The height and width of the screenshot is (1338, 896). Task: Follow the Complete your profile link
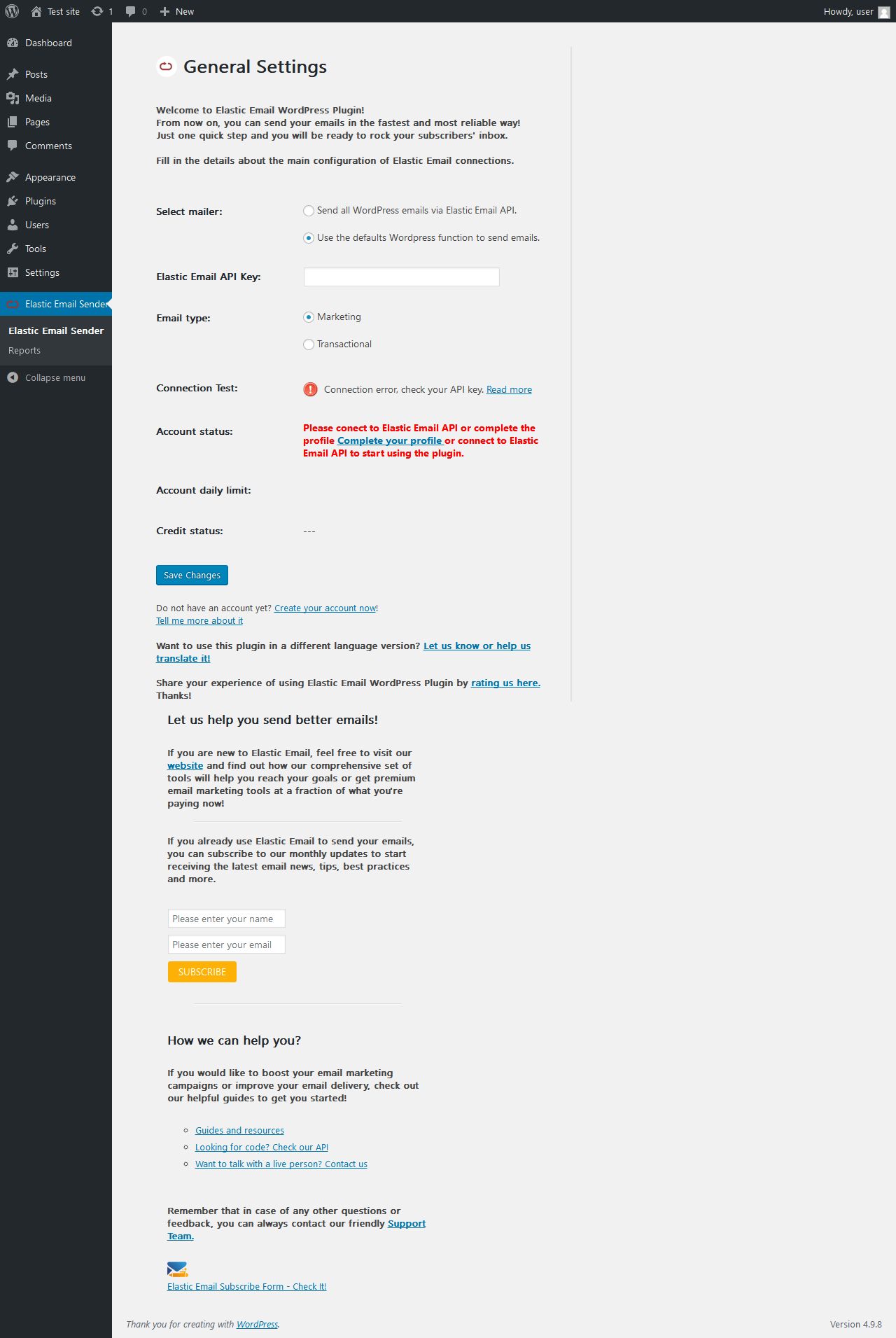click(390, 440)
